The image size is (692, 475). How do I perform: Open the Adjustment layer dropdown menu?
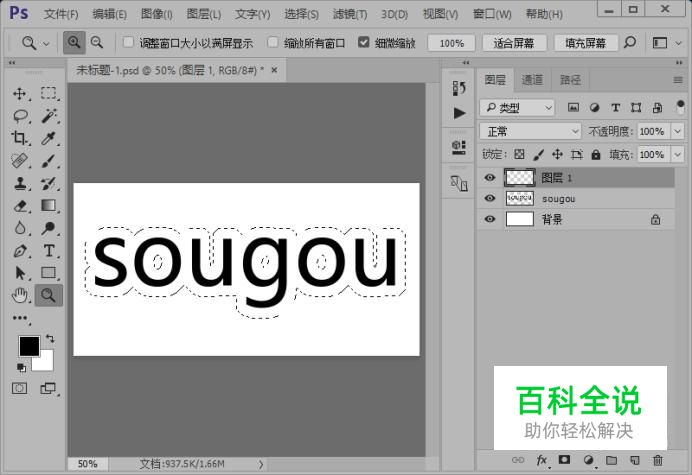[588, 460]
